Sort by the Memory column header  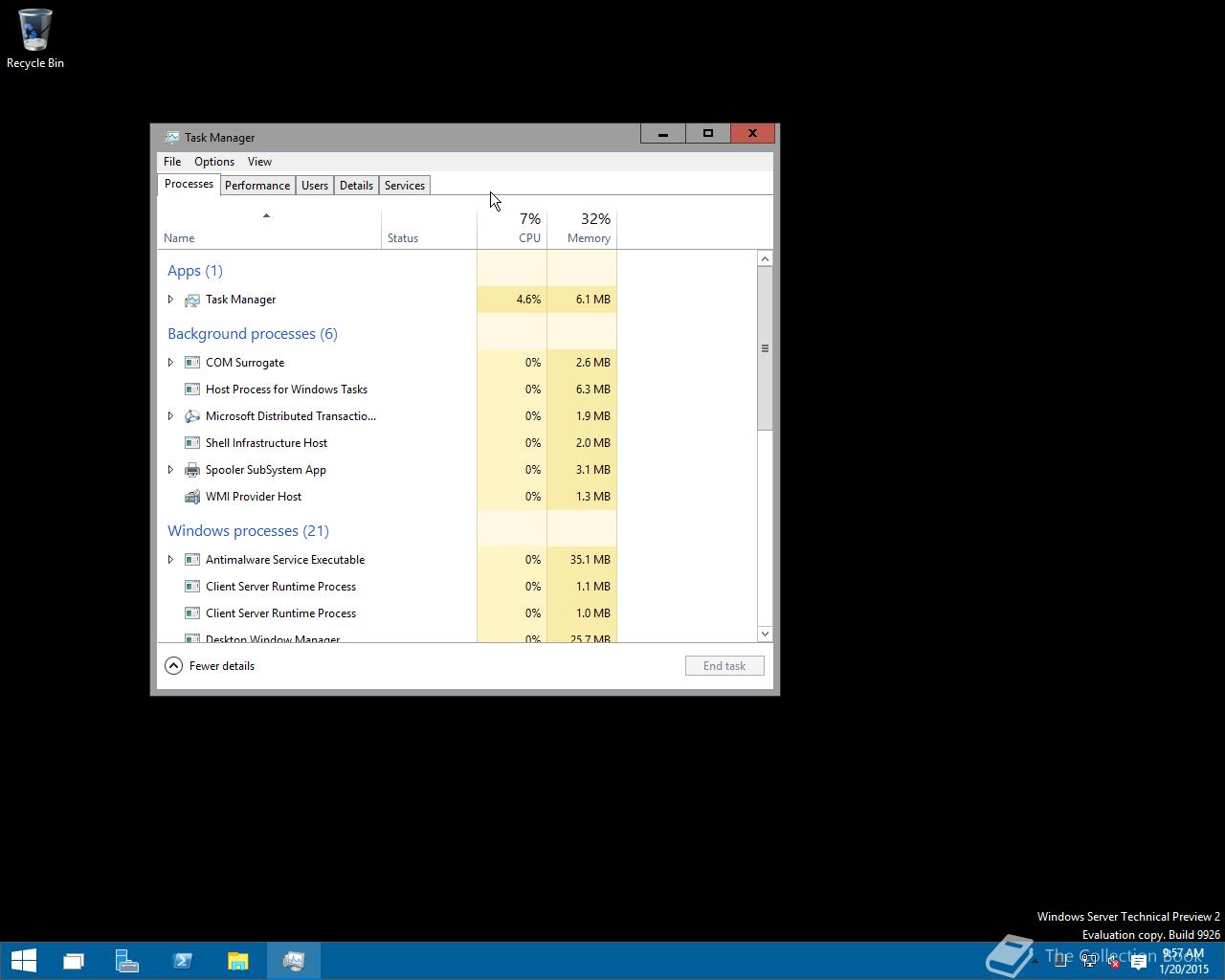point(582,229)
